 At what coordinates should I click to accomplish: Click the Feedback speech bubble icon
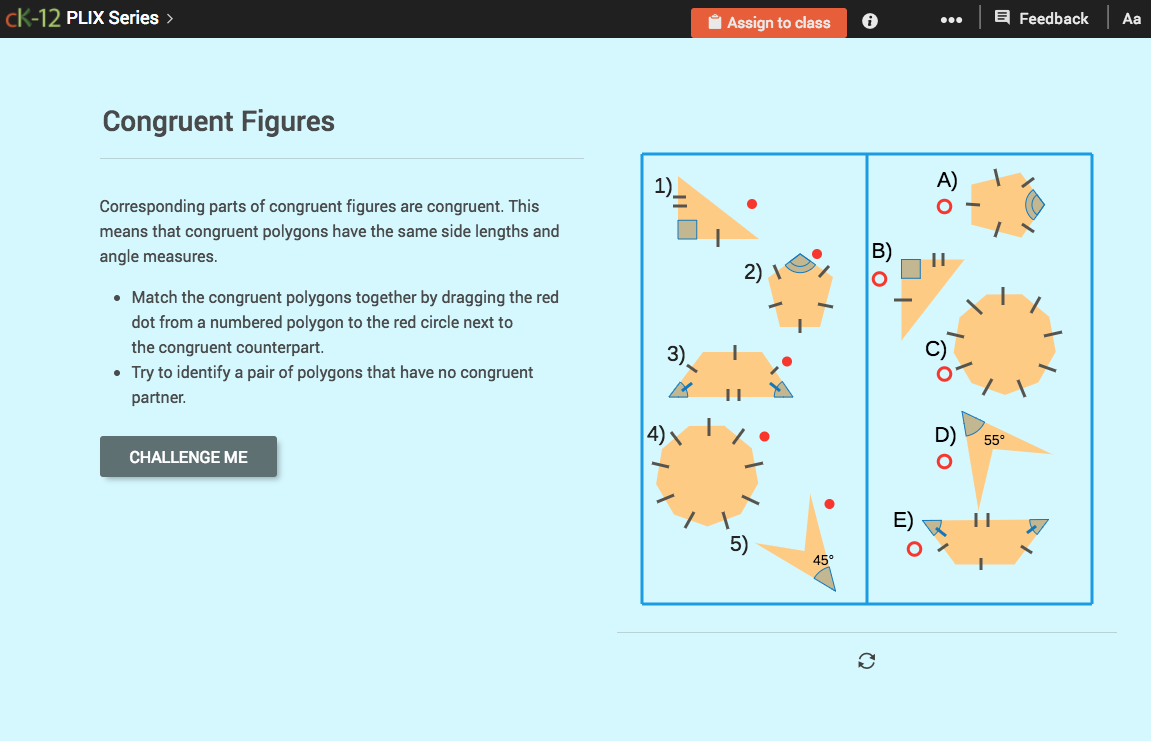1001,18
